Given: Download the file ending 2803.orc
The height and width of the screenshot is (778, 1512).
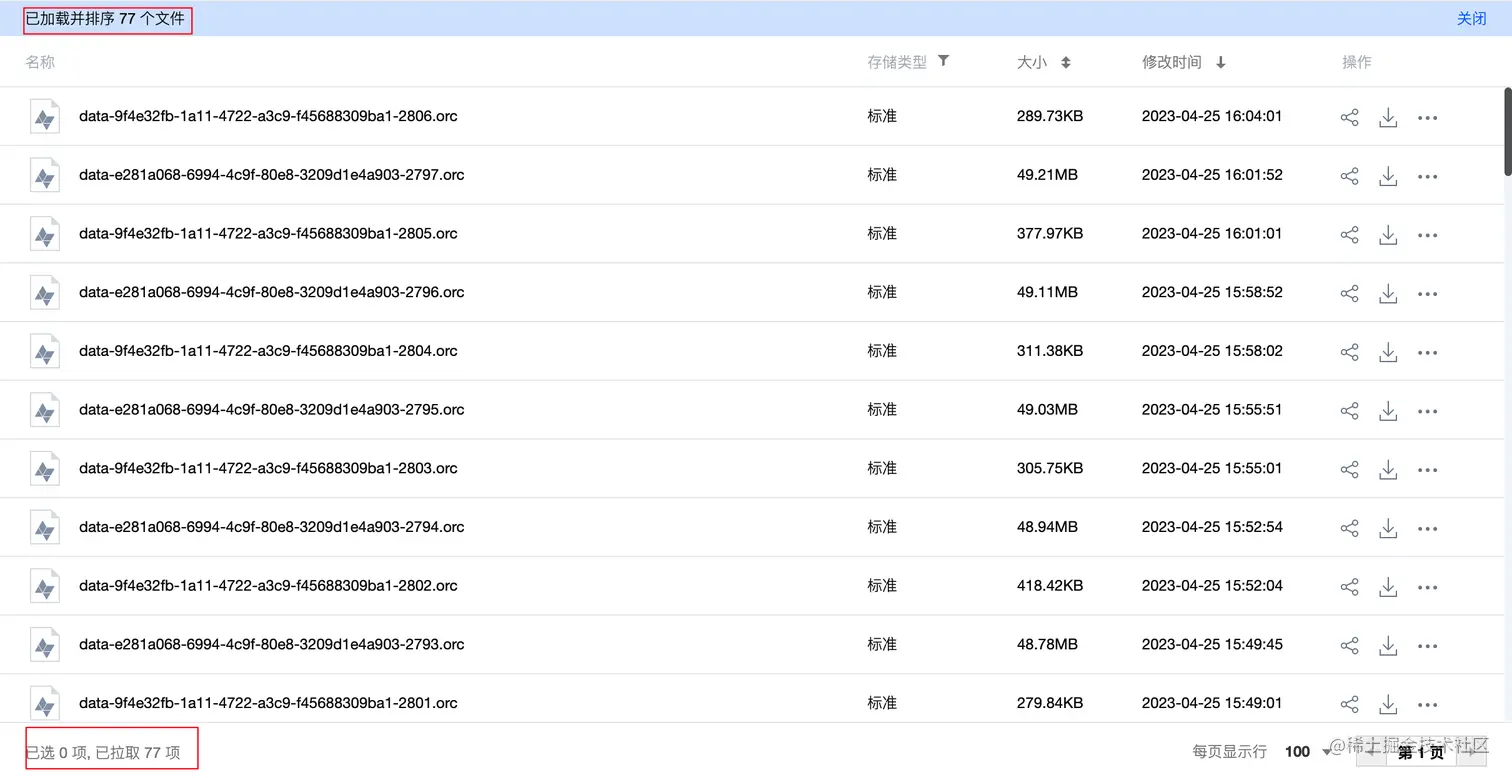Looking at the screenshot, I should (1388, 470).
